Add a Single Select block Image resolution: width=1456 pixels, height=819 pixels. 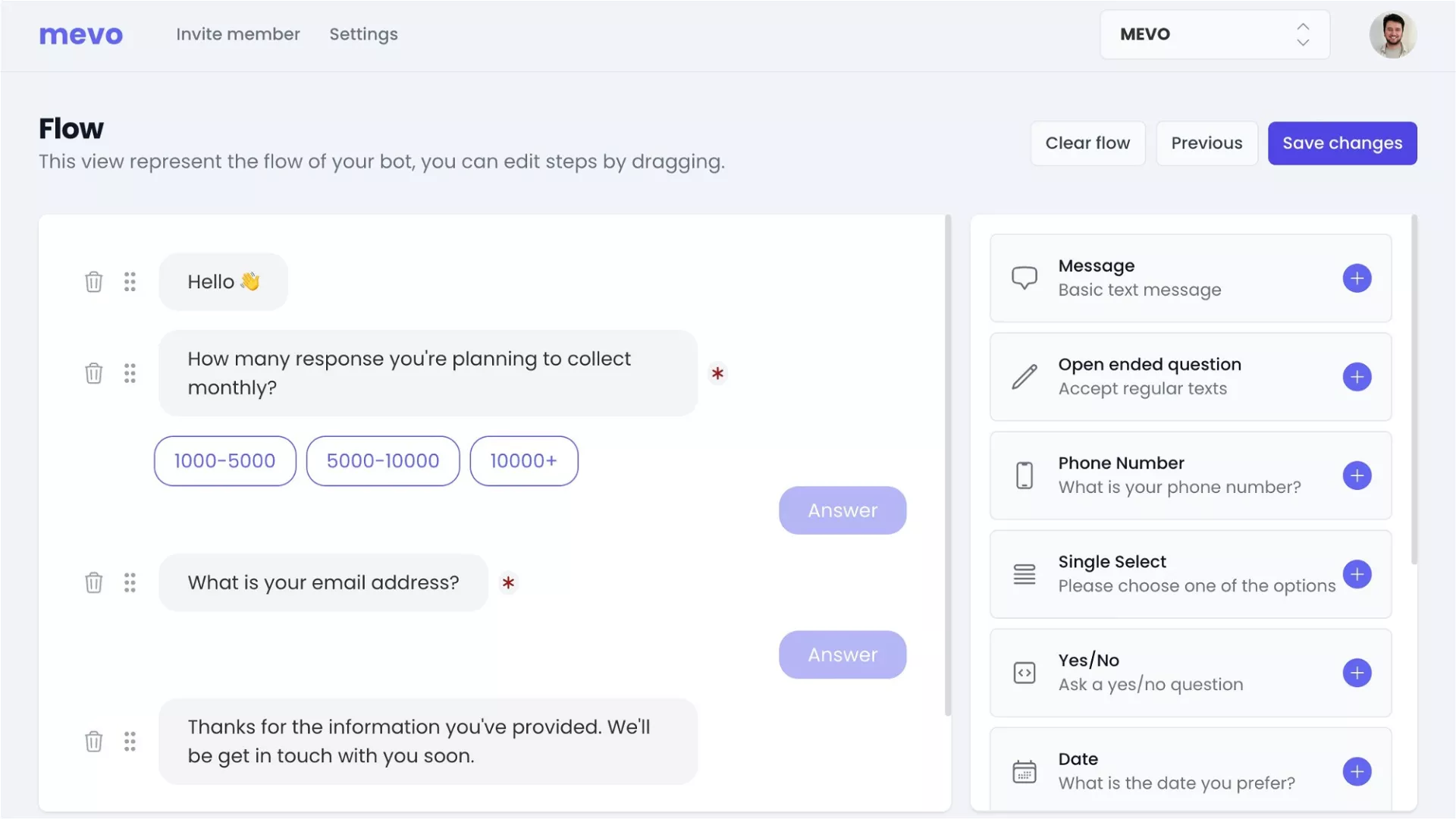pos(1357,574)
